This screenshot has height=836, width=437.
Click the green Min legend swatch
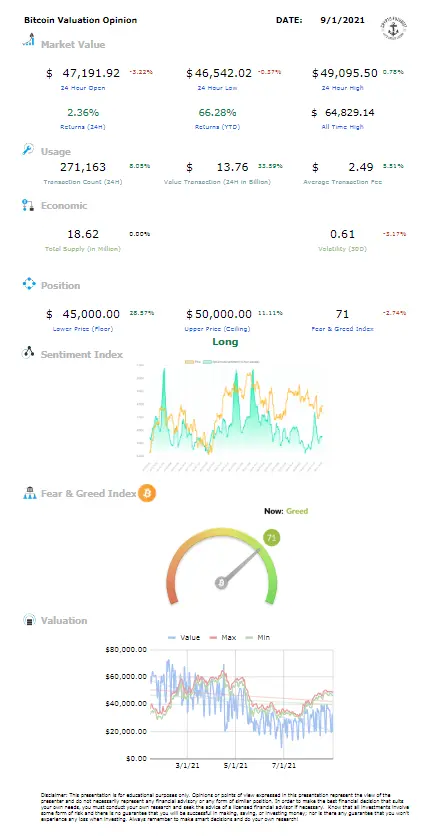249,638
